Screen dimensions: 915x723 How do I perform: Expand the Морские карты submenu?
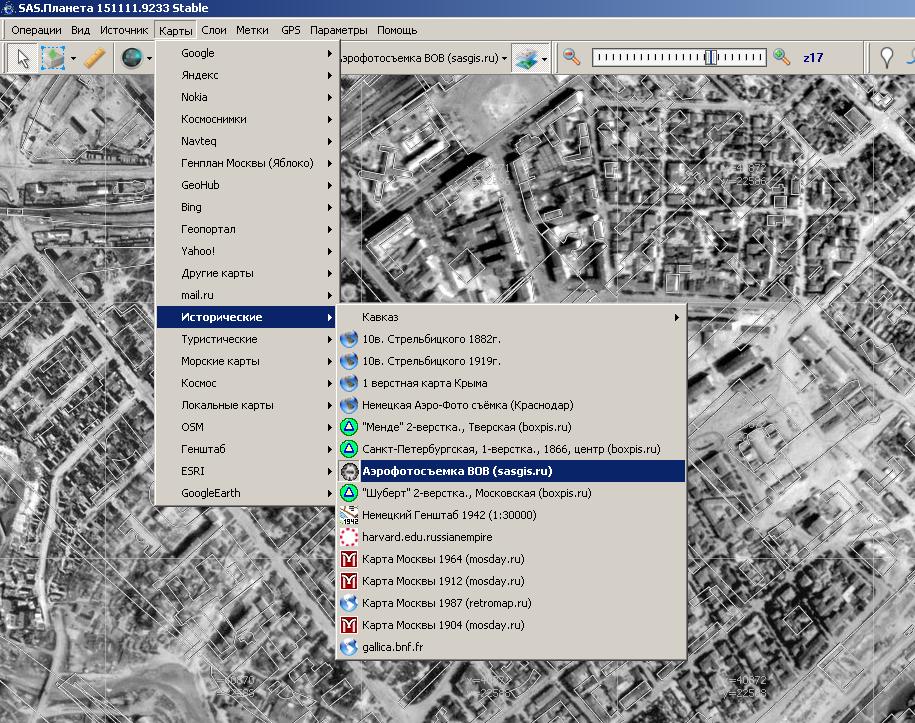tap(247, 361)
